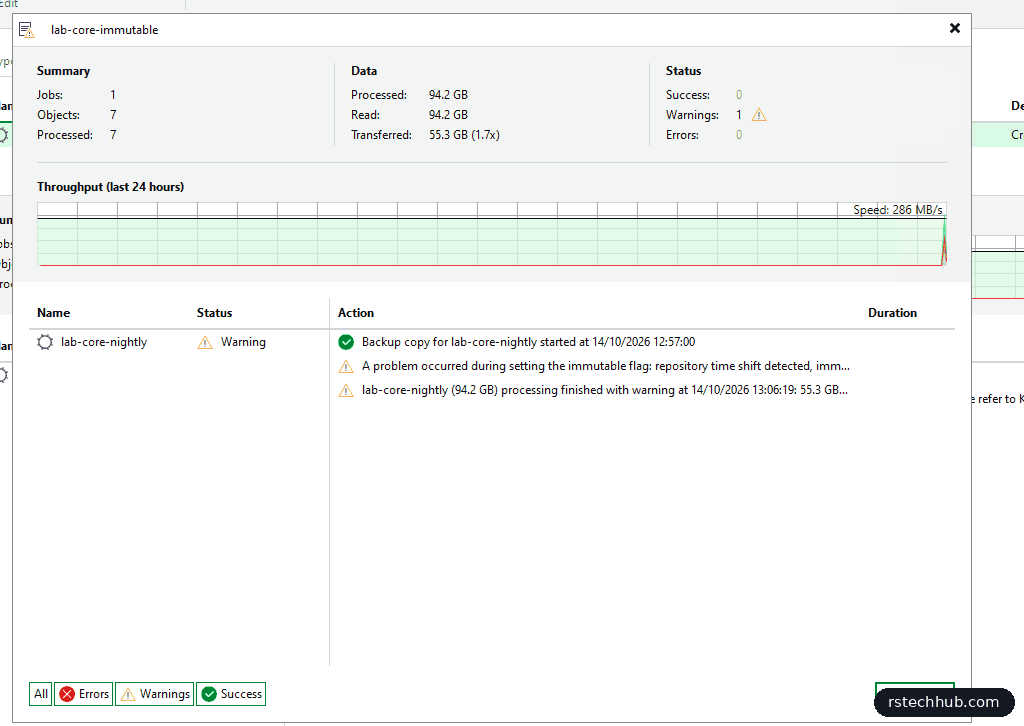The image size is (1024, 726).
Task: Click the lab-core-immutable window title
Action: coord(104,30)
